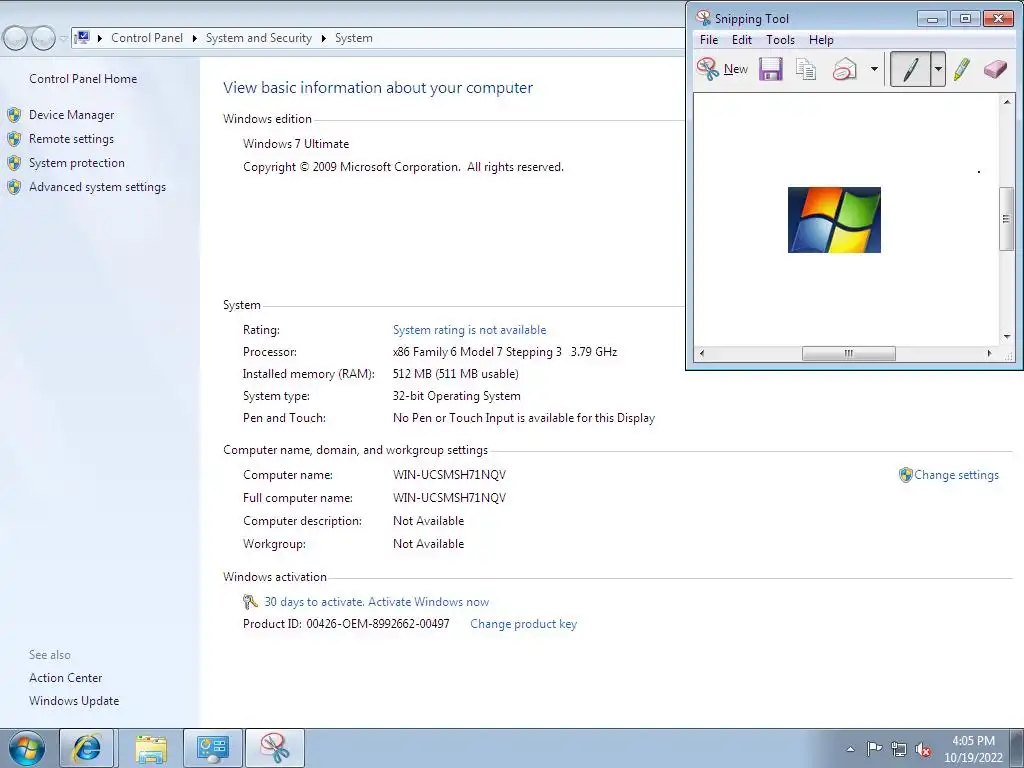Switch to Control Panel taskbar button
The width and height of the screenshot is (1024, 768).
coord(213,748)
